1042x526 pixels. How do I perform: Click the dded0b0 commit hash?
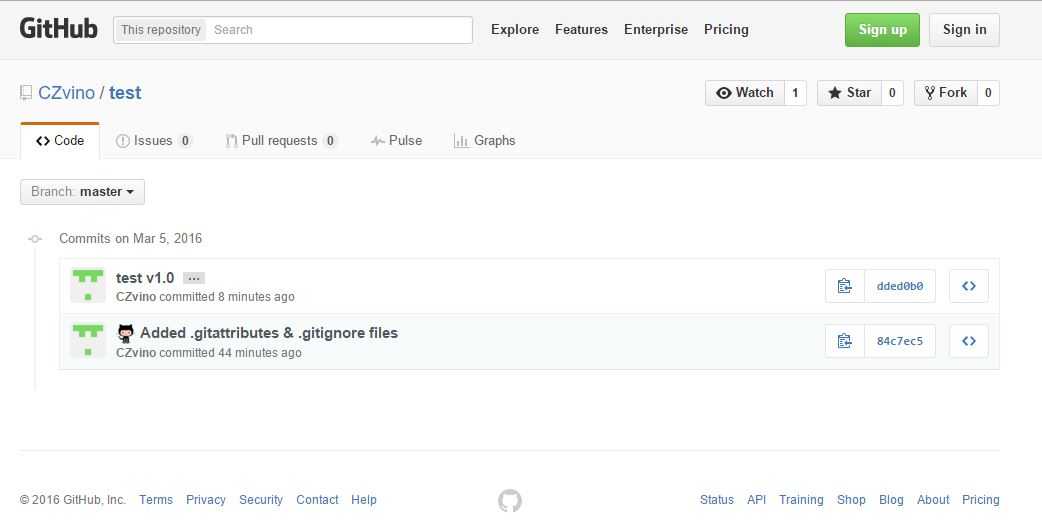click(x=900, y=286)
